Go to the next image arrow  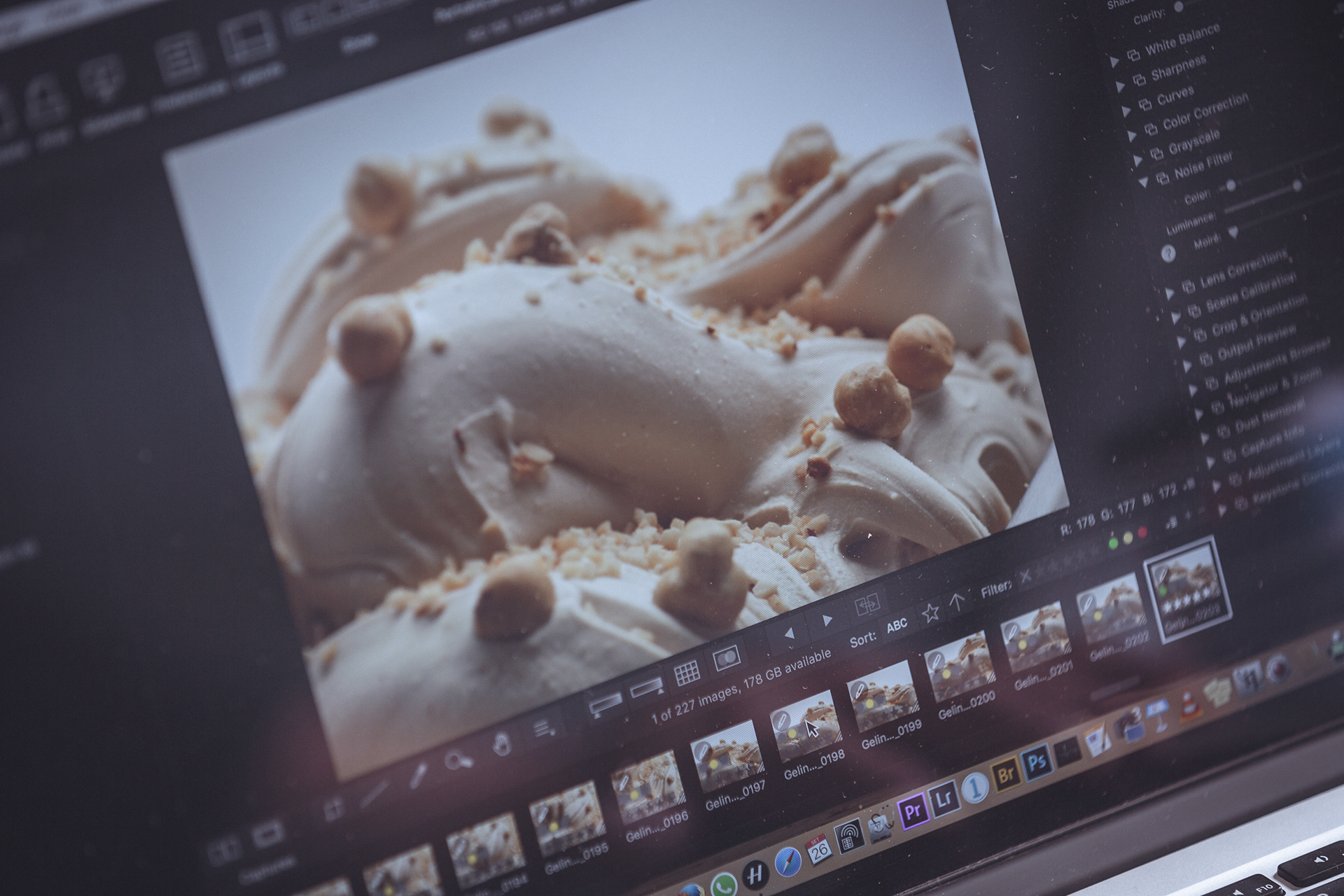(827, 621)
